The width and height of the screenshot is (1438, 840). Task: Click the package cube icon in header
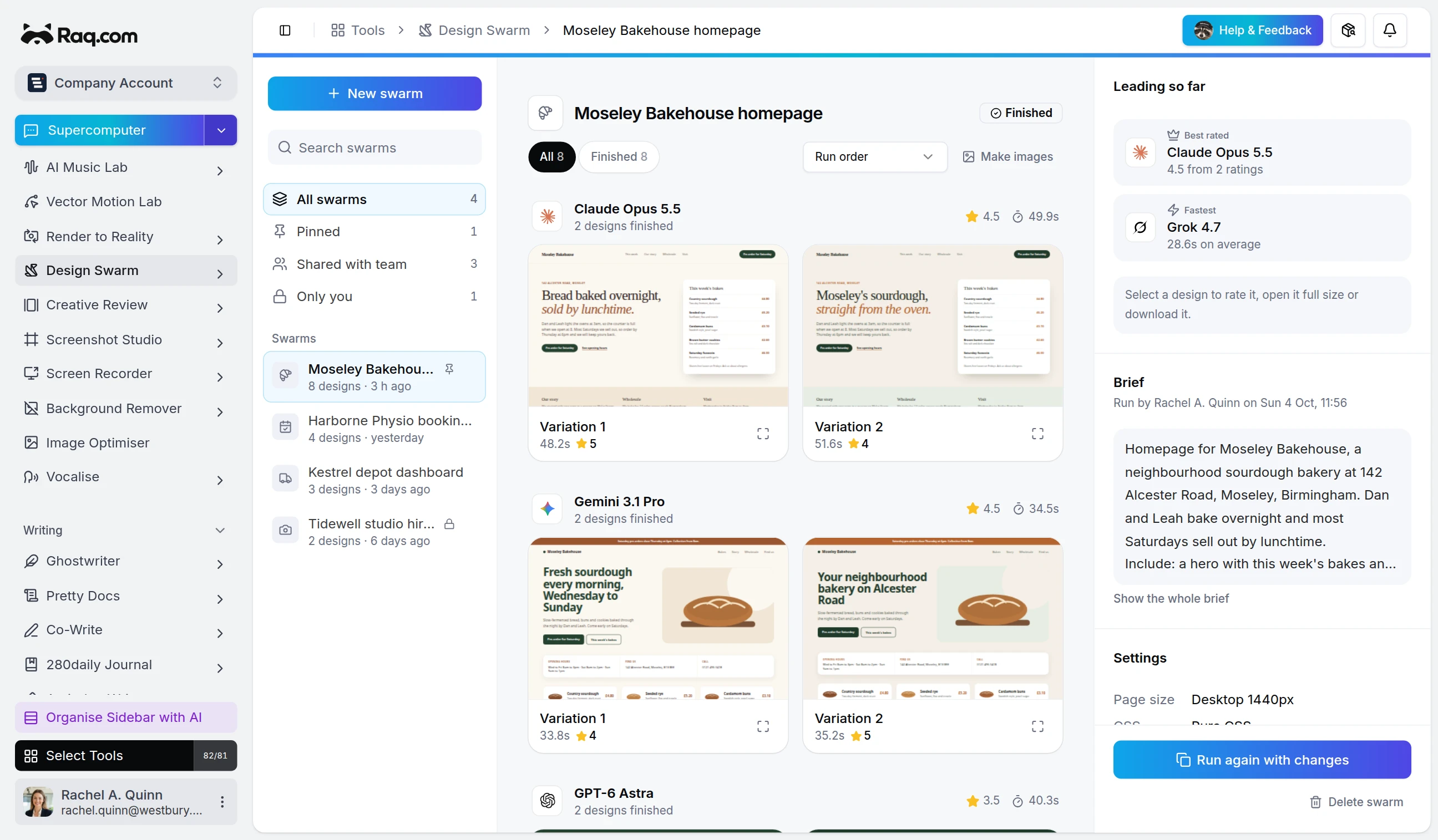[x=1348, y=30]
